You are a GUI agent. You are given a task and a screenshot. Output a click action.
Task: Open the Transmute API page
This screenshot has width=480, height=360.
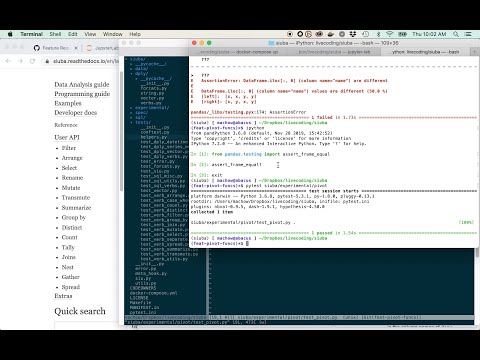[76, 198]
